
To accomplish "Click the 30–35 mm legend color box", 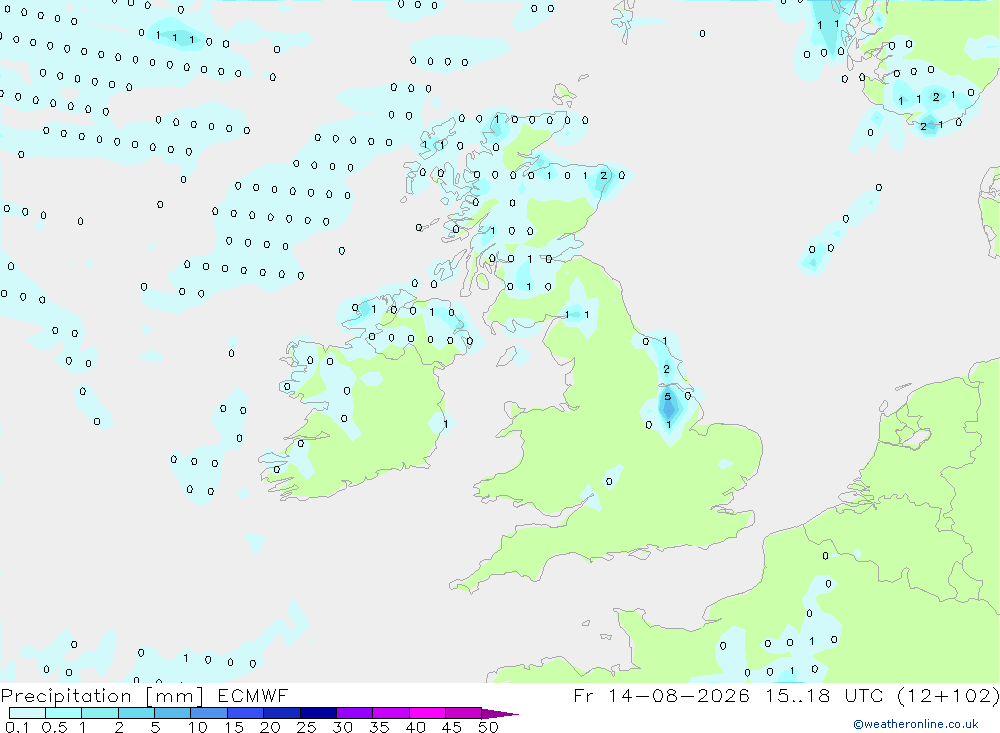I will (355, 713).
